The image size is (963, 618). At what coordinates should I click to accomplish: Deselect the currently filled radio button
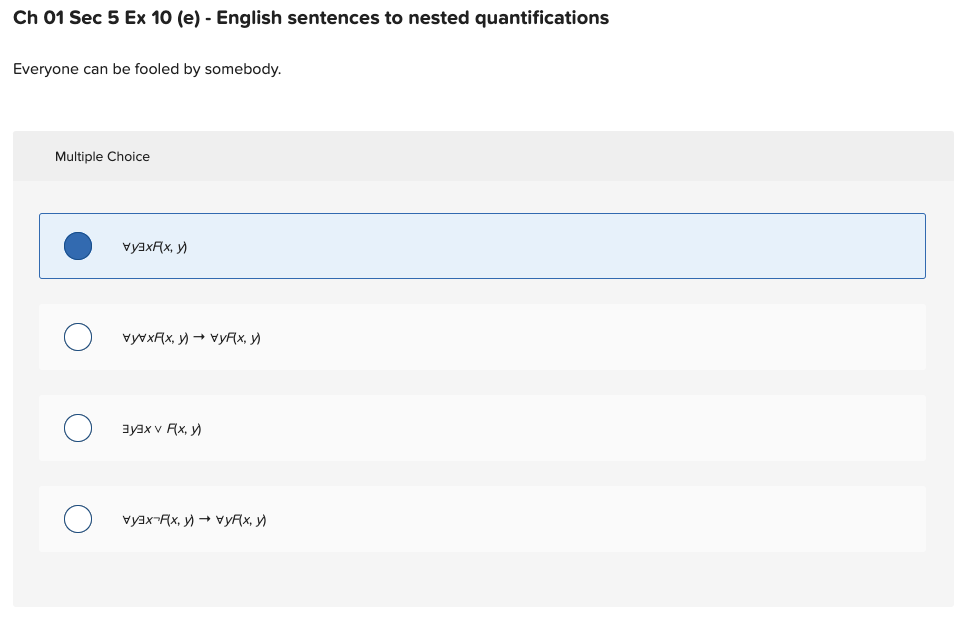77,245
